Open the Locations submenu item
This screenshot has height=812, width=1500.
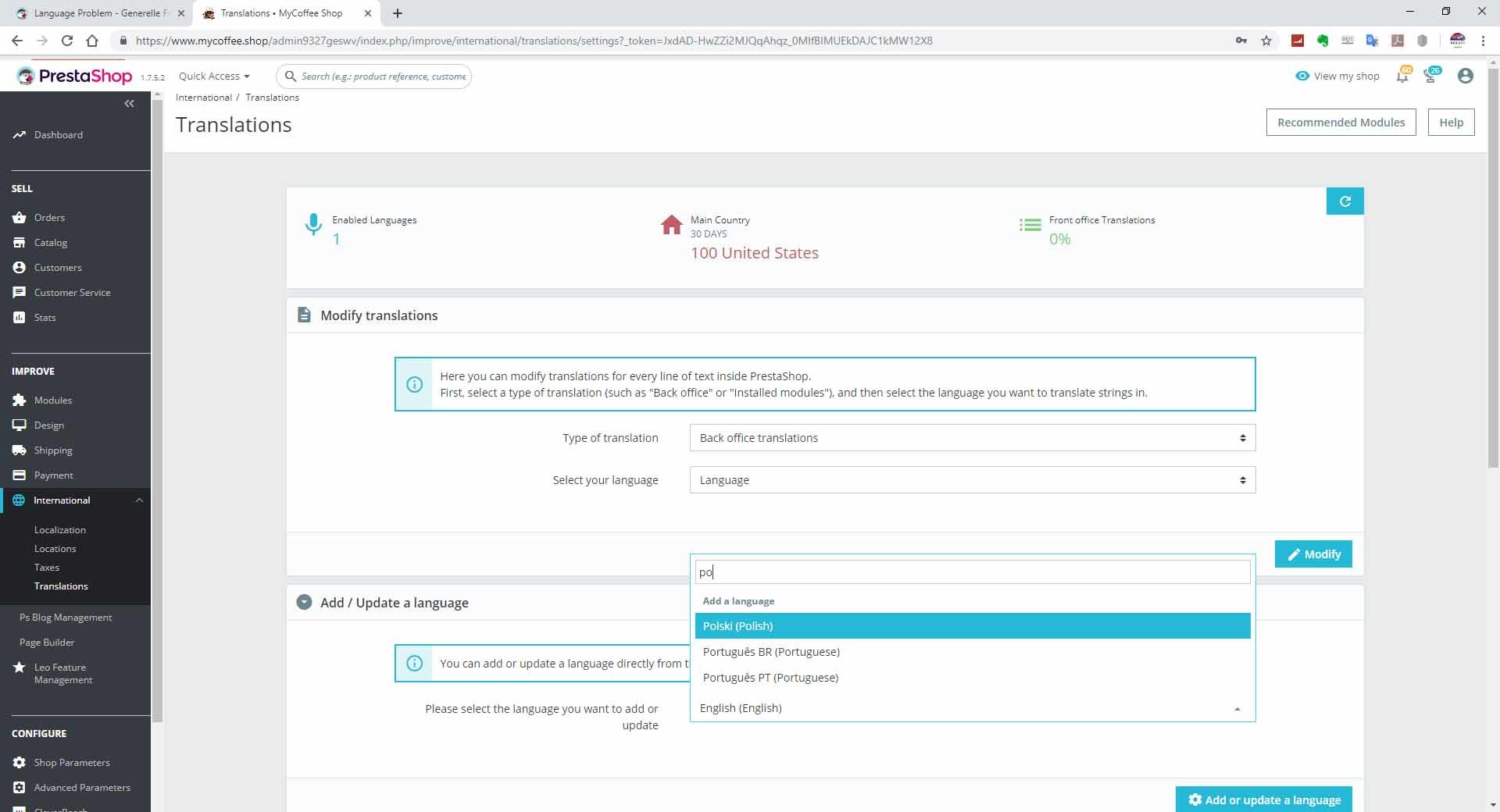(x=55, y=549)
